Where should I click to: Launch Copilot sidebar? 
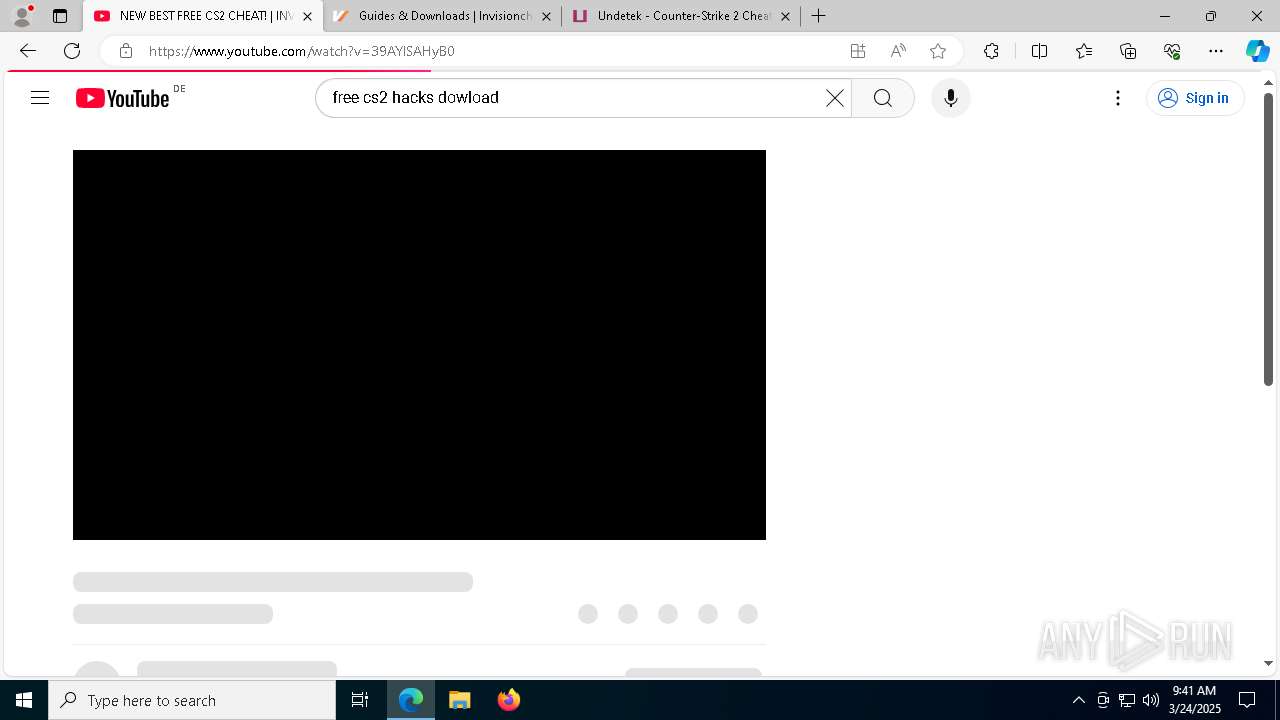pyautogui.click(x=1258, y=51)
